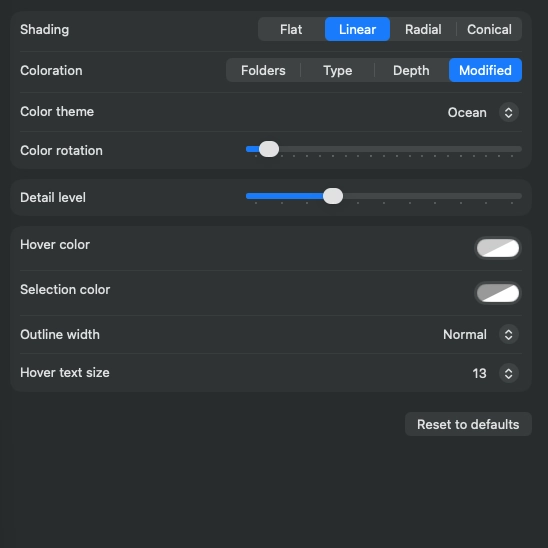Open the Selection color swatch
Screen dimensions: 548x548
tap(498, 293)
